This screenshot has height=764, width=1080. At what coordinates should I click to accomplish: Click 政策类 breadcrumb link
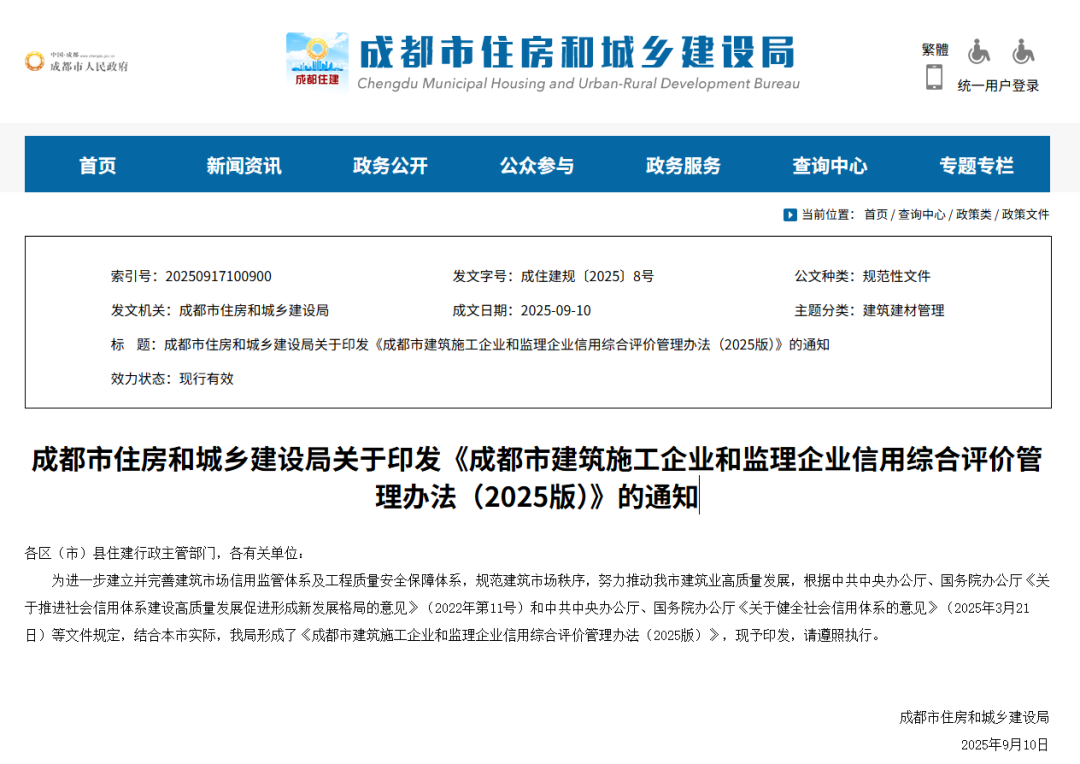pyautogui.click(x=973, y=214)
